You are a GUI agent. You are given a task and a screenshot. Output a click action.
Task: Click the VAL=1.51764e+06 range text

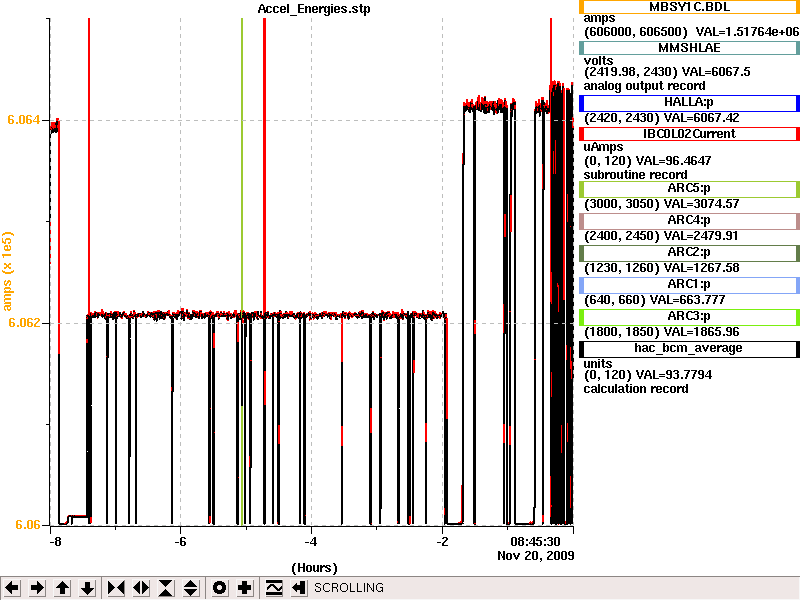click(747, 32)
